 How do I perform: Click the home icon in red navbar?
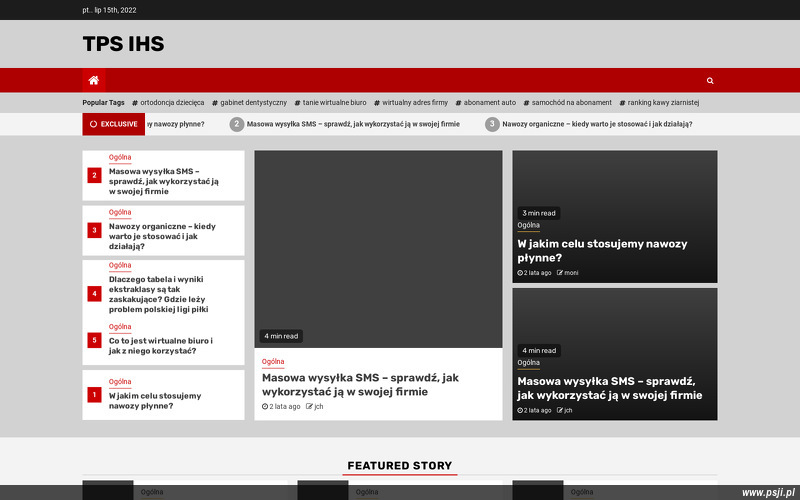[93, 80]
